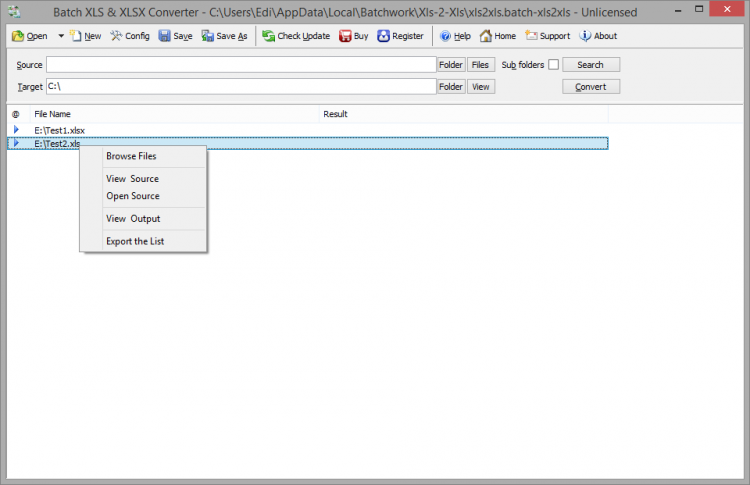Choose View Output from context menu

point(143,219)
